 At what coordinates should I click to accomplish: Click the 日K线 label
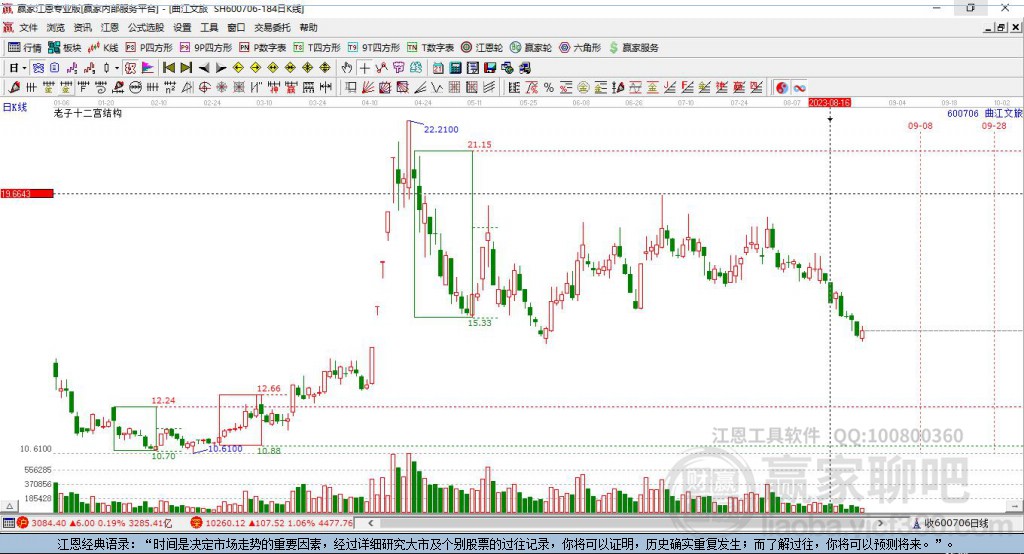pos(14,107)
